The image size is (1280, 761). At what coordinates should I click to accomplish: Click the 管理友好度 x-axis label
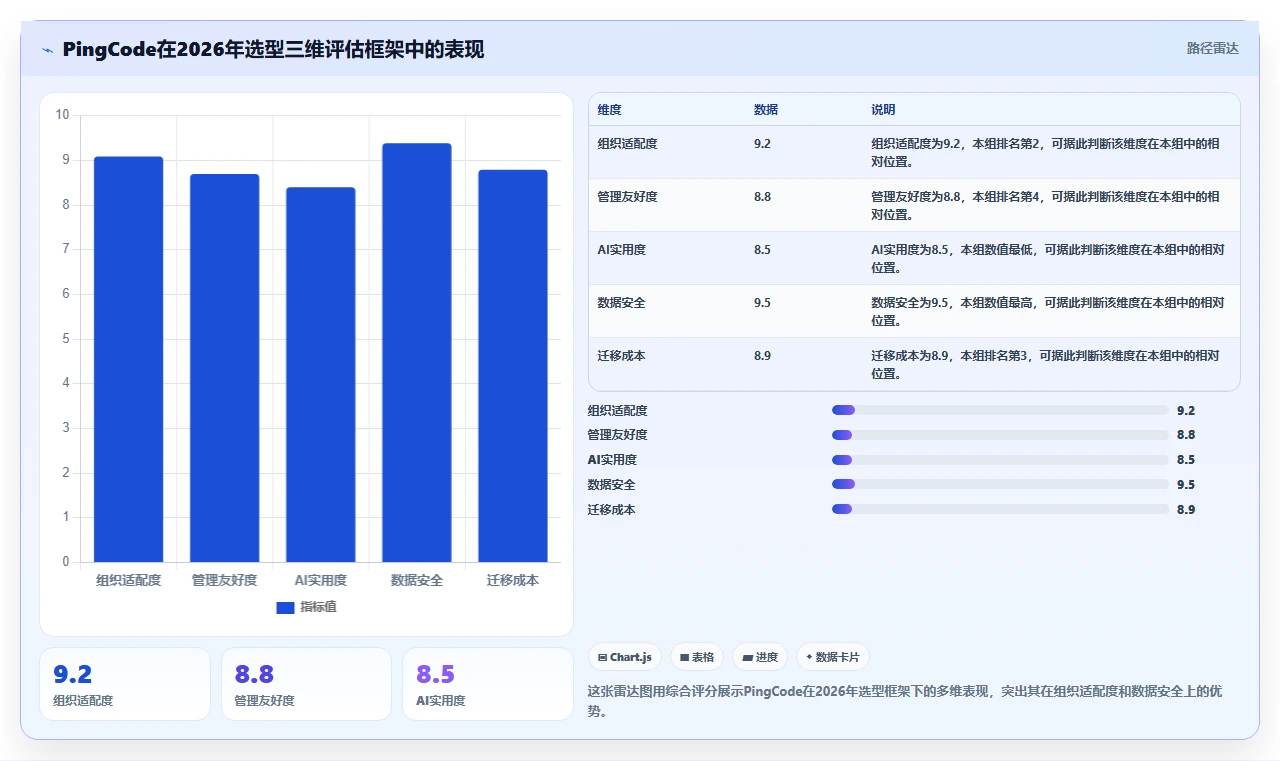[x=224, y=580]
